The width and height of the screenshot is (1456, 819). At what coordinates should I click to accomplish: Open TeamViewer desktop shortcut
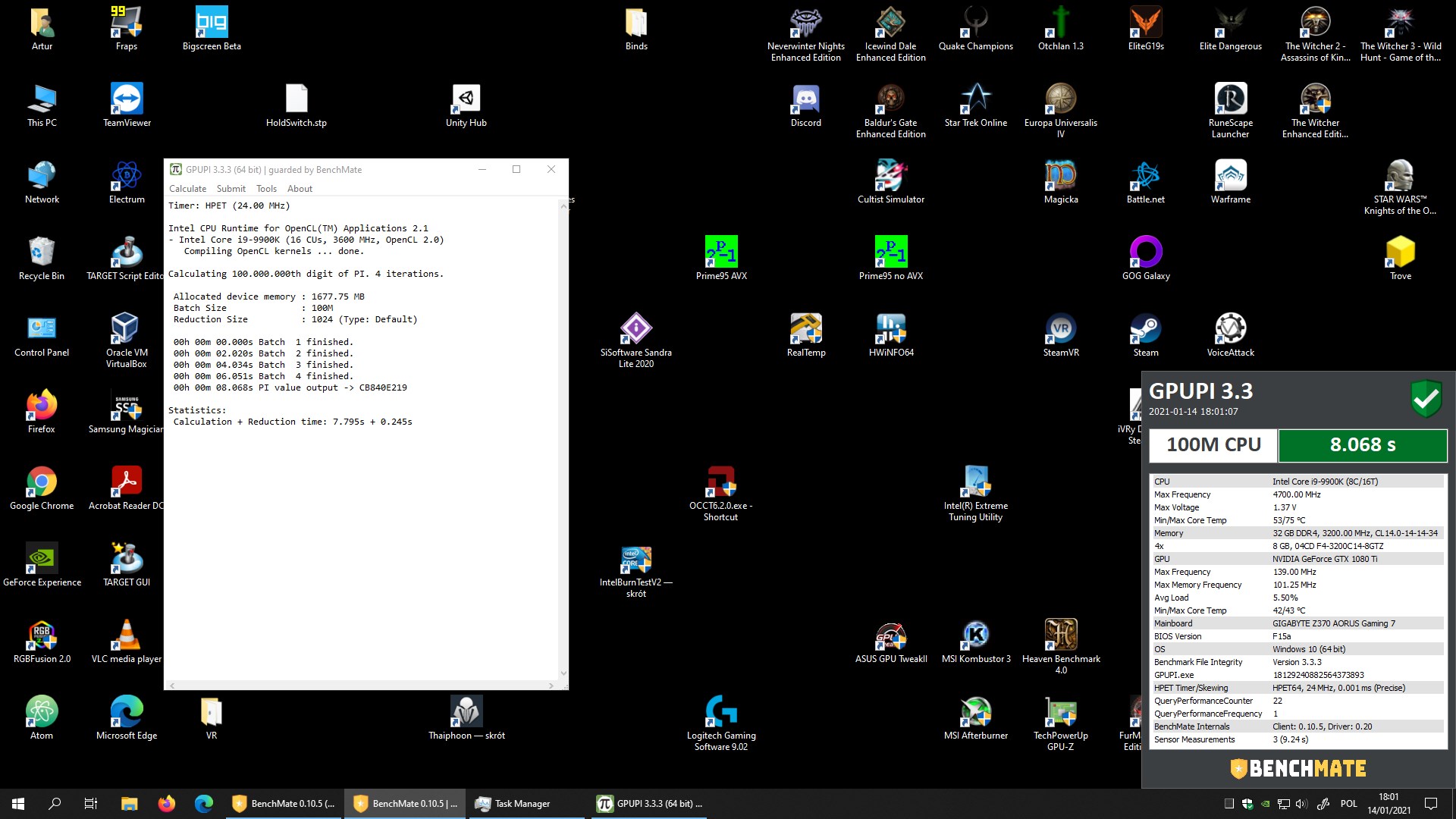pos(127,105)
